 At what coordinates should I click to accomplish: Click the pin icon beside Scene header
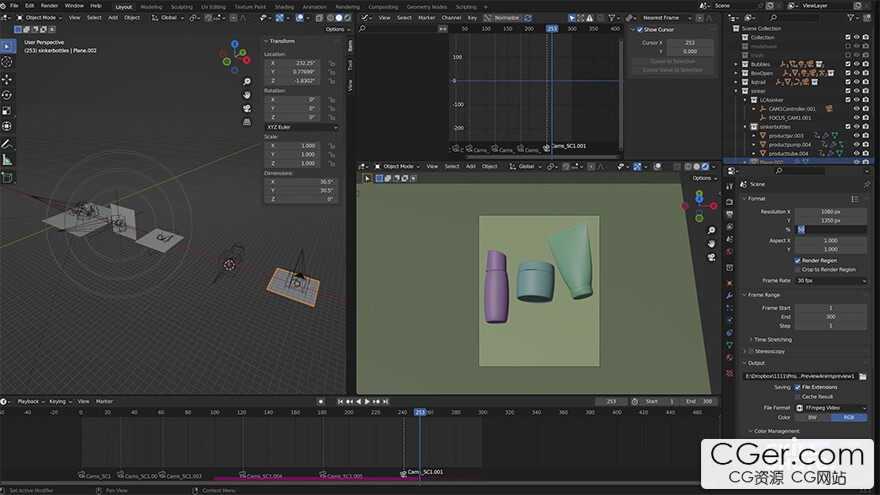tap(867, 184)
